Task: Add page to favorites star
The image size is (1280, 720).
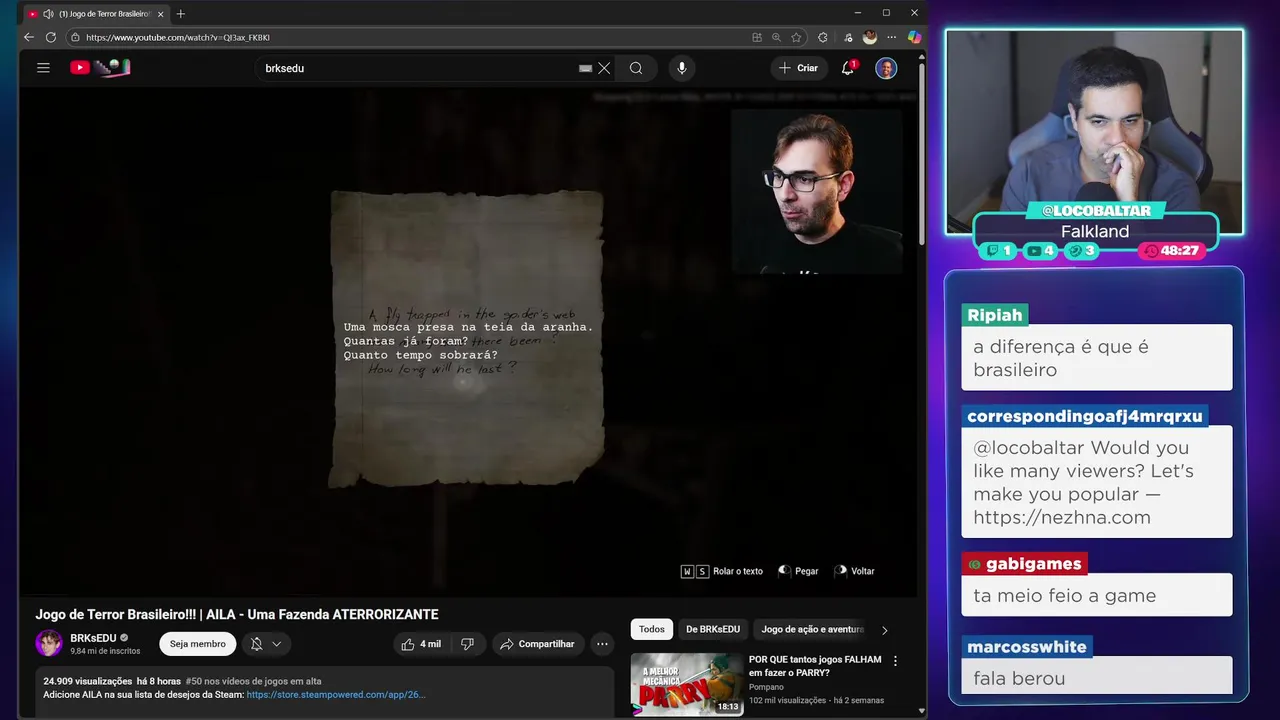Action: point(797,37)
